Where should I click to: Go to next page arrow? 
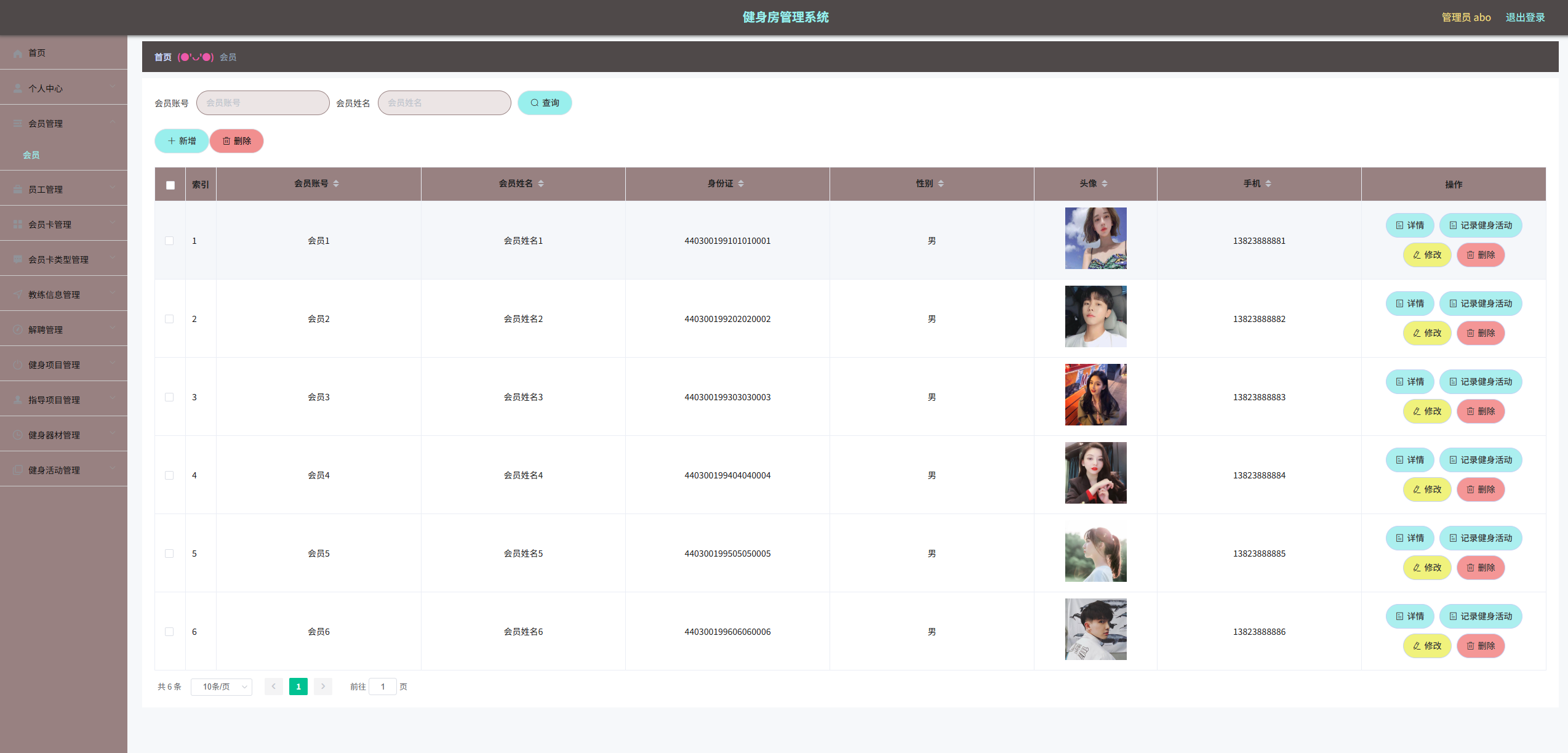[x=323, y=687]
